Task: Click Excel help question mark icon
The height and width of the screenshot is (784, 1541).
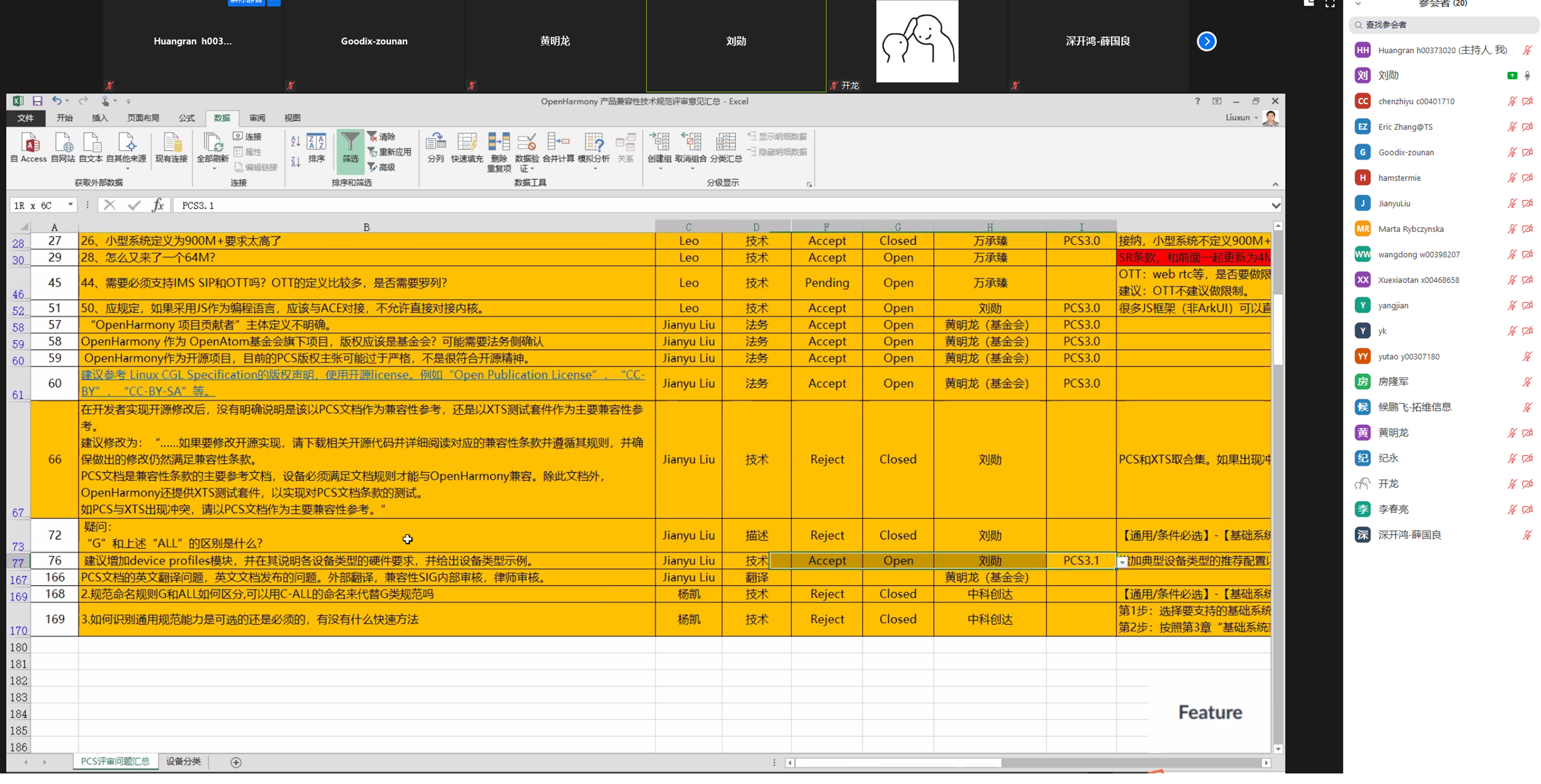Action: click(x=1197, y=101)
